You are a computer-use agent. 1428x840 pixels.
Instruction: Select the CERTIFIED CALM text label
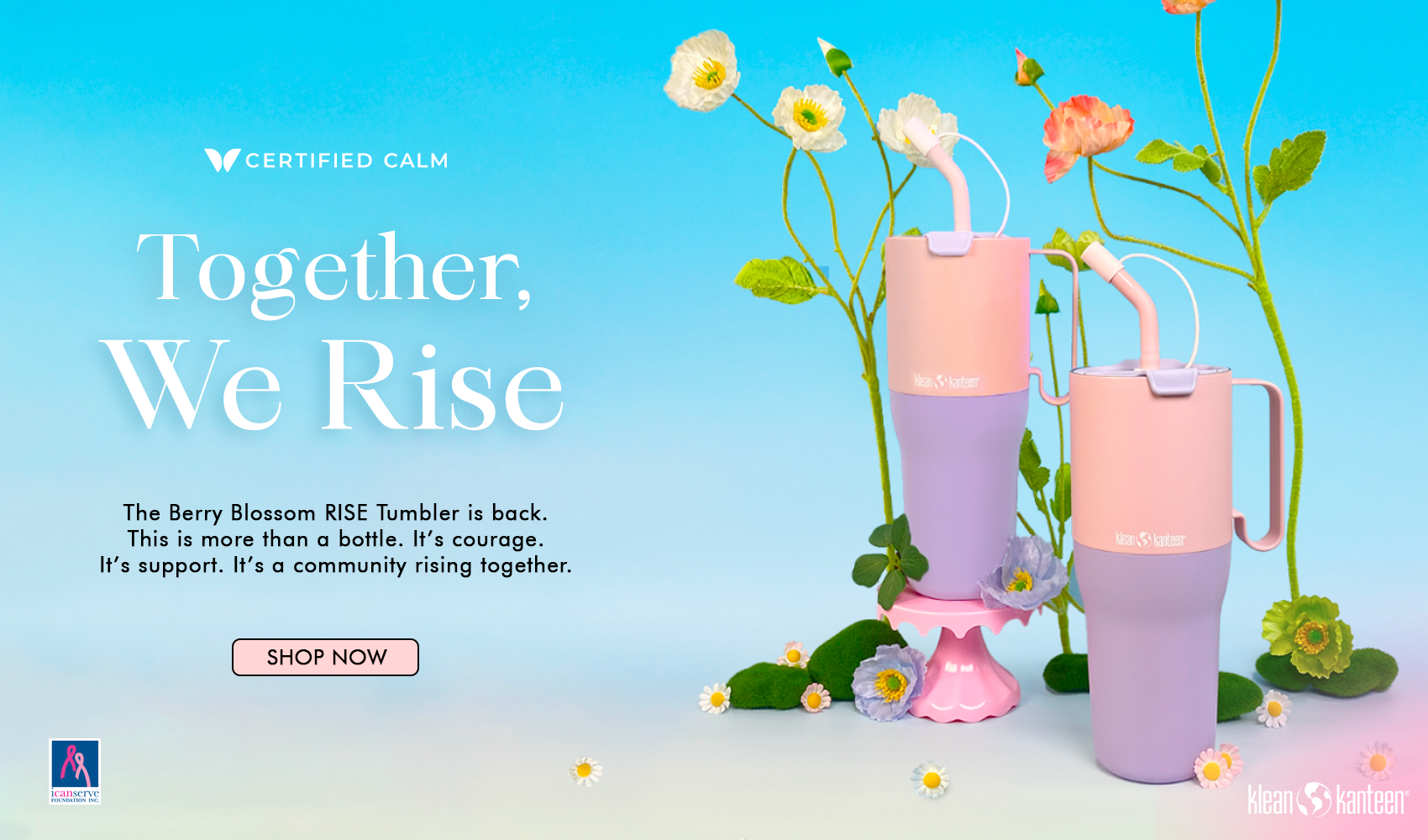pyautogui.click(x=347, y=160)
